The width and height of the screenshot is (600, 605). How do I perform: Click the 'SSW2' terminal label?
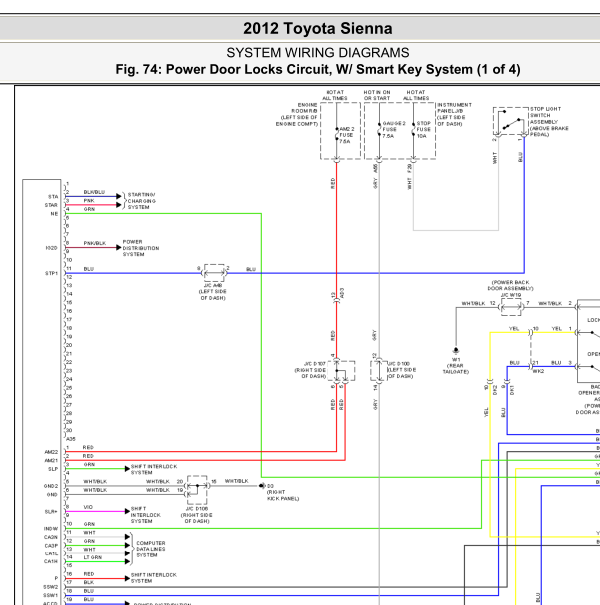51,587
